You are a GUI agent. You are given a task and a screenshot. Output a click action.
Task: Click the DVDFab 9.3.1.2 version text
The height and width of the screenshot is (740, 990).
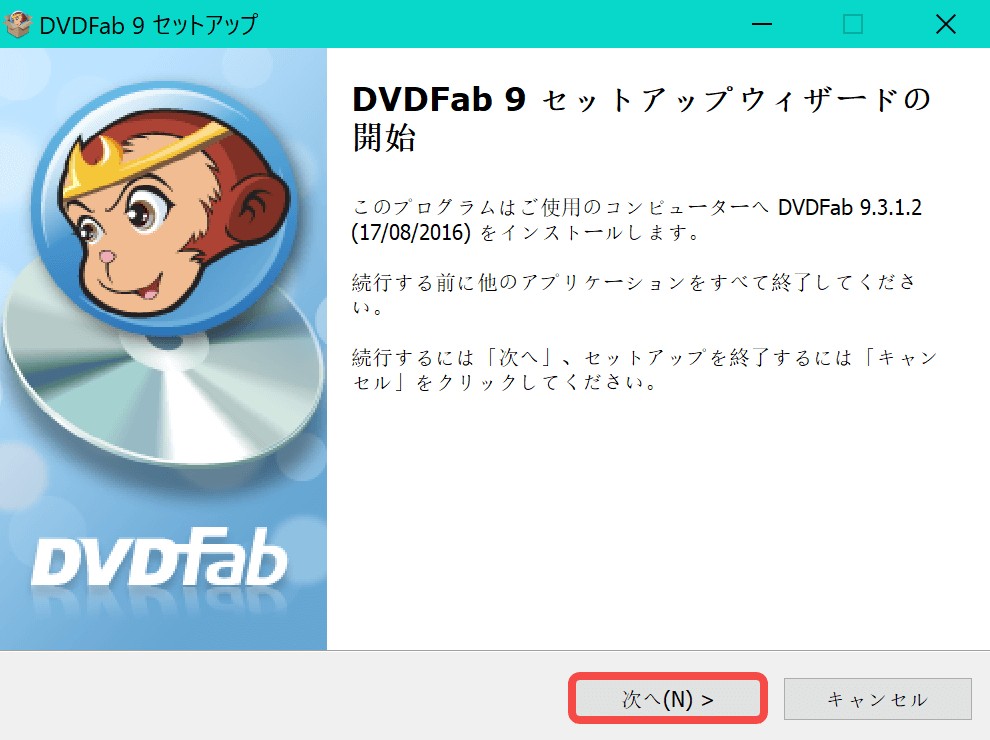point(850,207)
